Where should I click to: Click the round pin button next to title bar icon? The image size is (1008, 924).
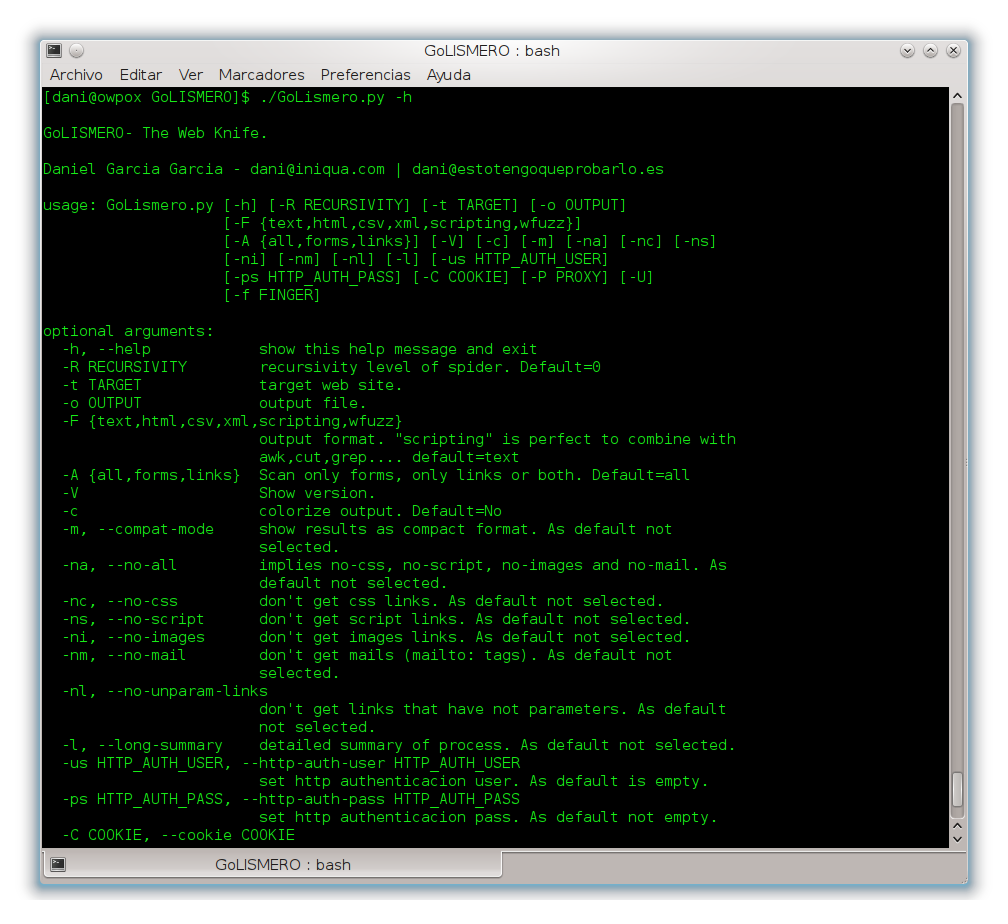pos(76,50)
